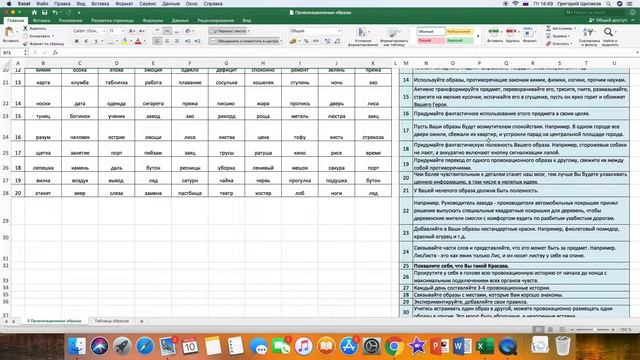Increase indent

198,41
